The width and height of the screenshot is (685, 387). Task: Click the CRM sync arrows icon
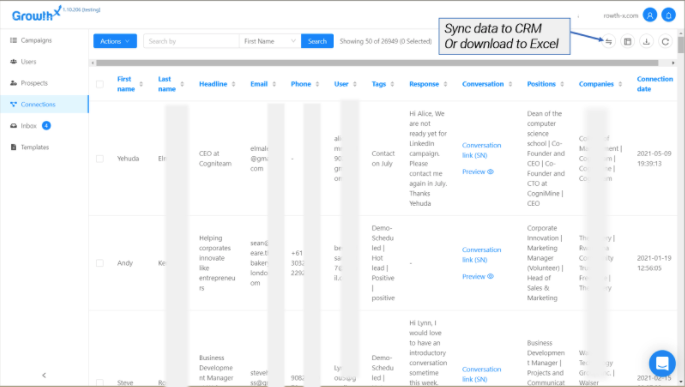tap(609, 41)
